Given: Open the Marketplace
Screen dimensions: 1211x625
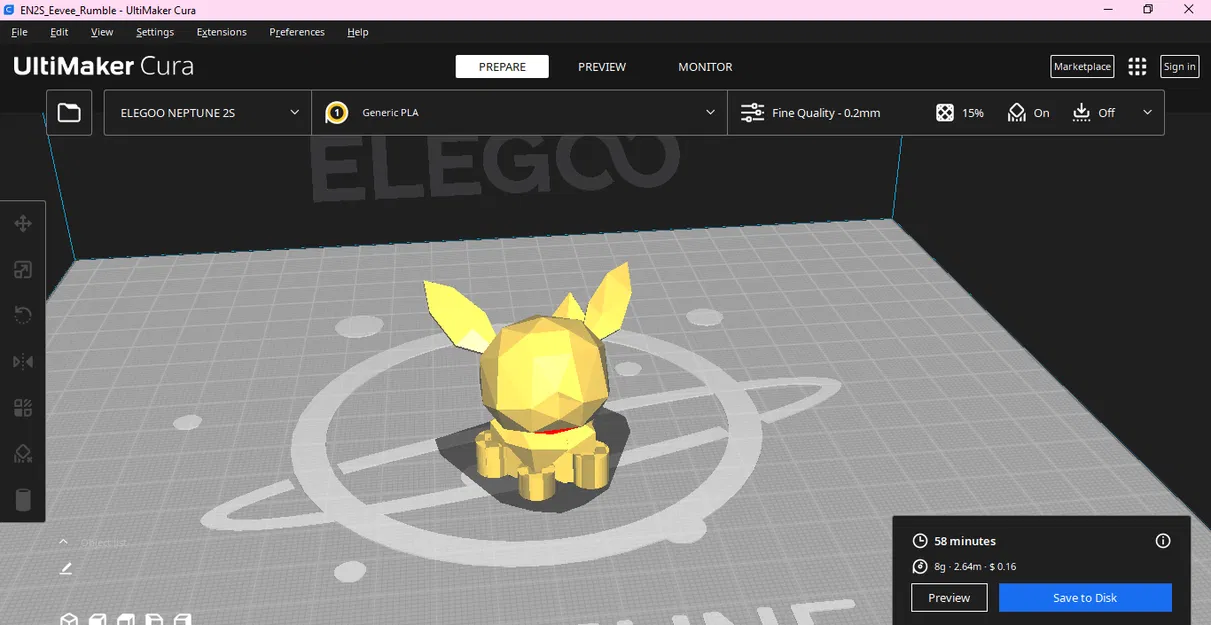Looking at the screenshot, I should tap(1081, 66).
